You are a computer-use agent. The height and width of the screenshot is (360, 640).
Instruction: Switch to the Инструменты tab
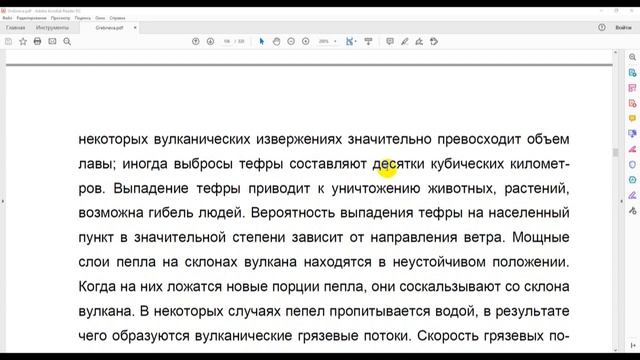52,28
